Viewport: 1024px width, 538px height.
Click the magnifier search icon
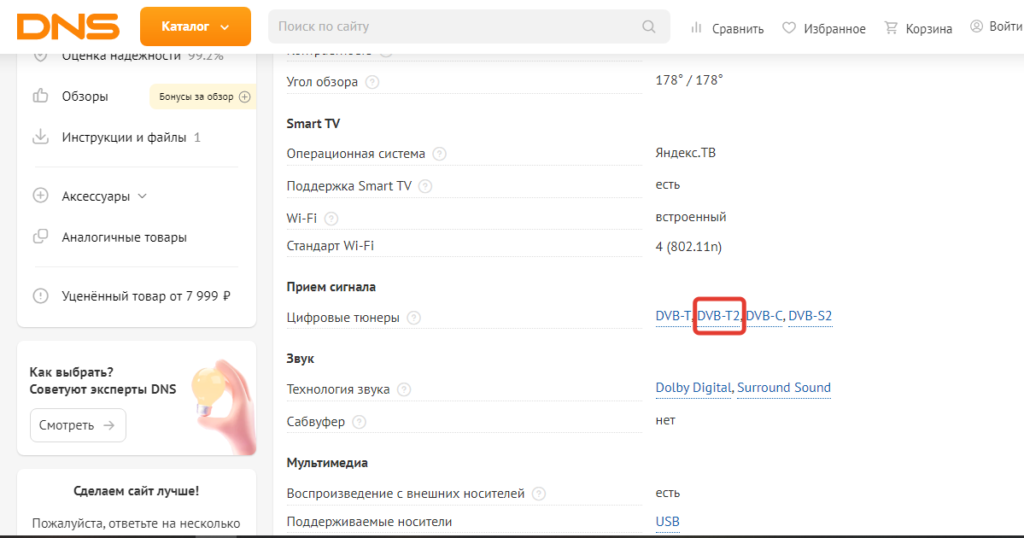coord(649,27)
